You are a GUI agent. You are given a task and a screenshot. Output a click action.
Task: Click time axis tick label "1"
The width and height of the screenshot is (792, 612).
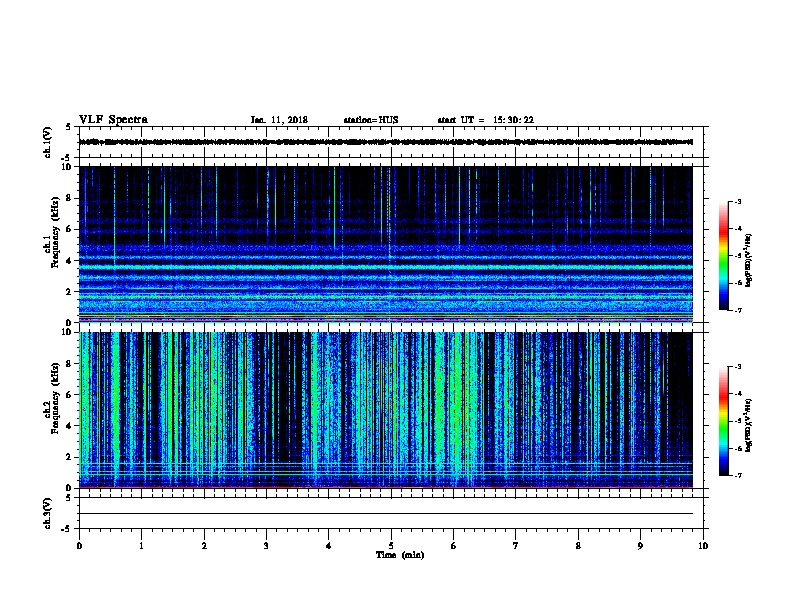click(x=141, y=546)
